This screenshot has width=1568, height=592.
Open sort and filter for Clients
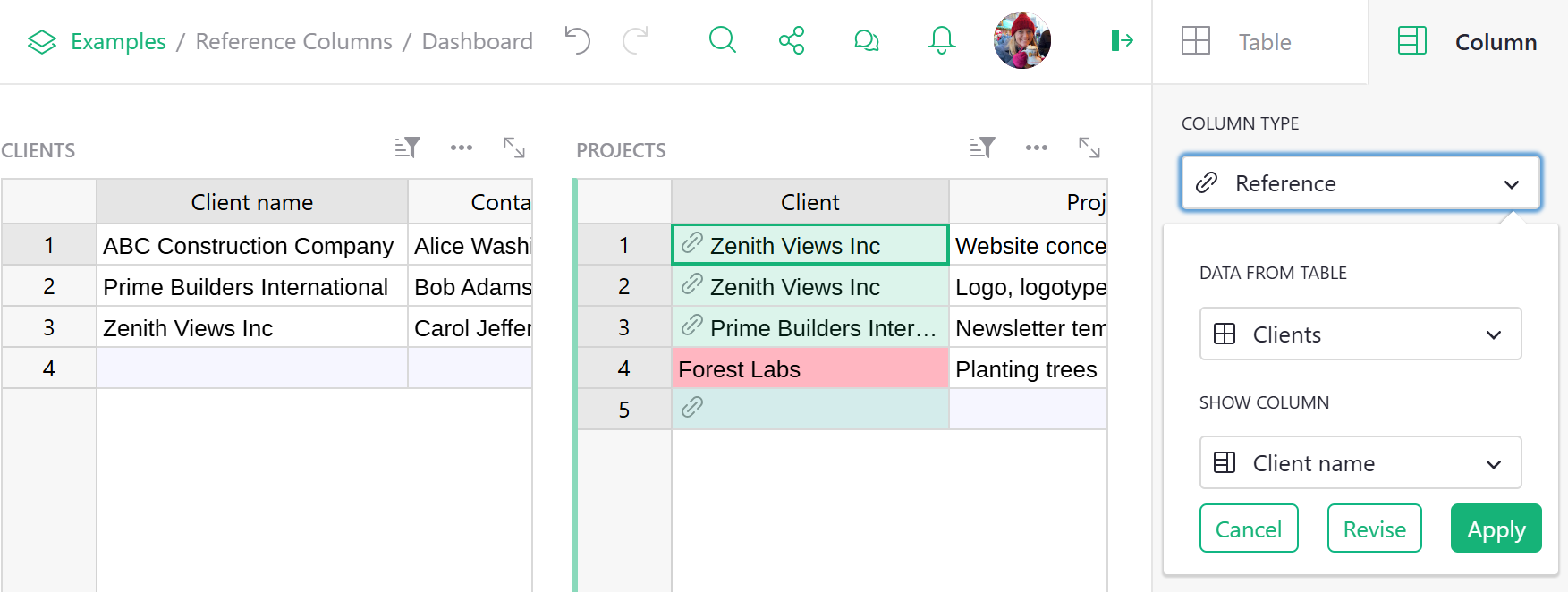(408, 148)
